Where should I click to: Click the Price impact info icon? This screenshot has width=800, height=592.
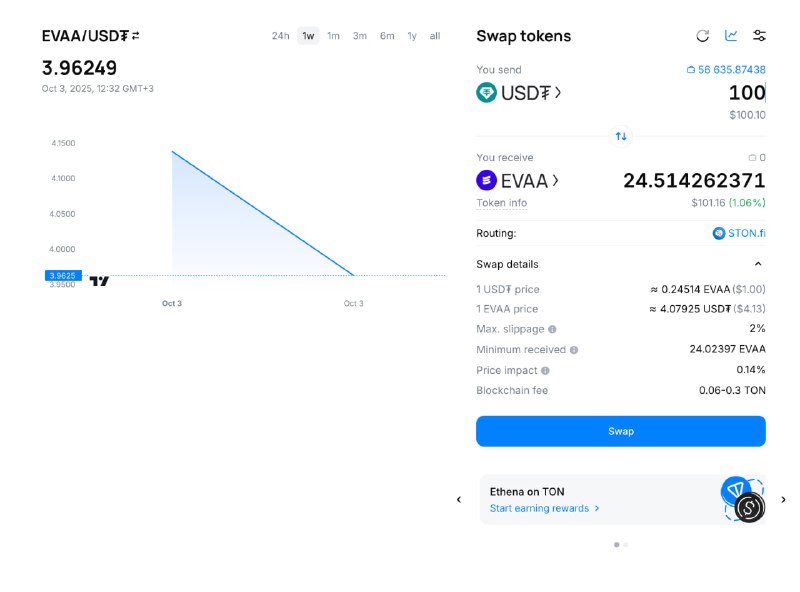click(545, 371)
